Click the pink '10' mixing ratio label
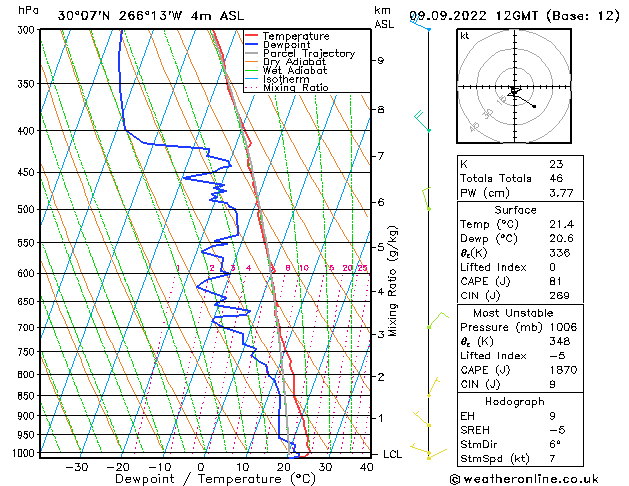The height and width of the screenshot is (486, 629). tap(304, 268)
